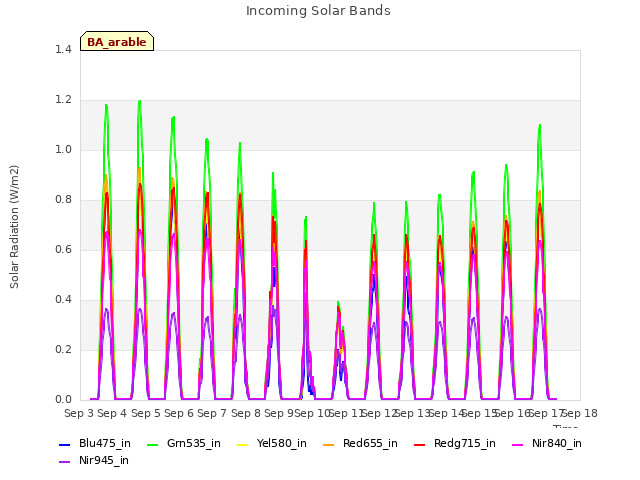Toggle the Red655_in legend entry
Viewport: 640px width, 480px height.
[360, 443]
